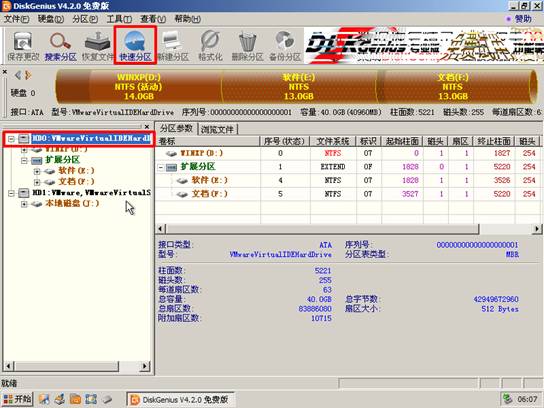
Task: Click the Save Changes (保存更改) toolbar icon
Action: click(23, 46)
